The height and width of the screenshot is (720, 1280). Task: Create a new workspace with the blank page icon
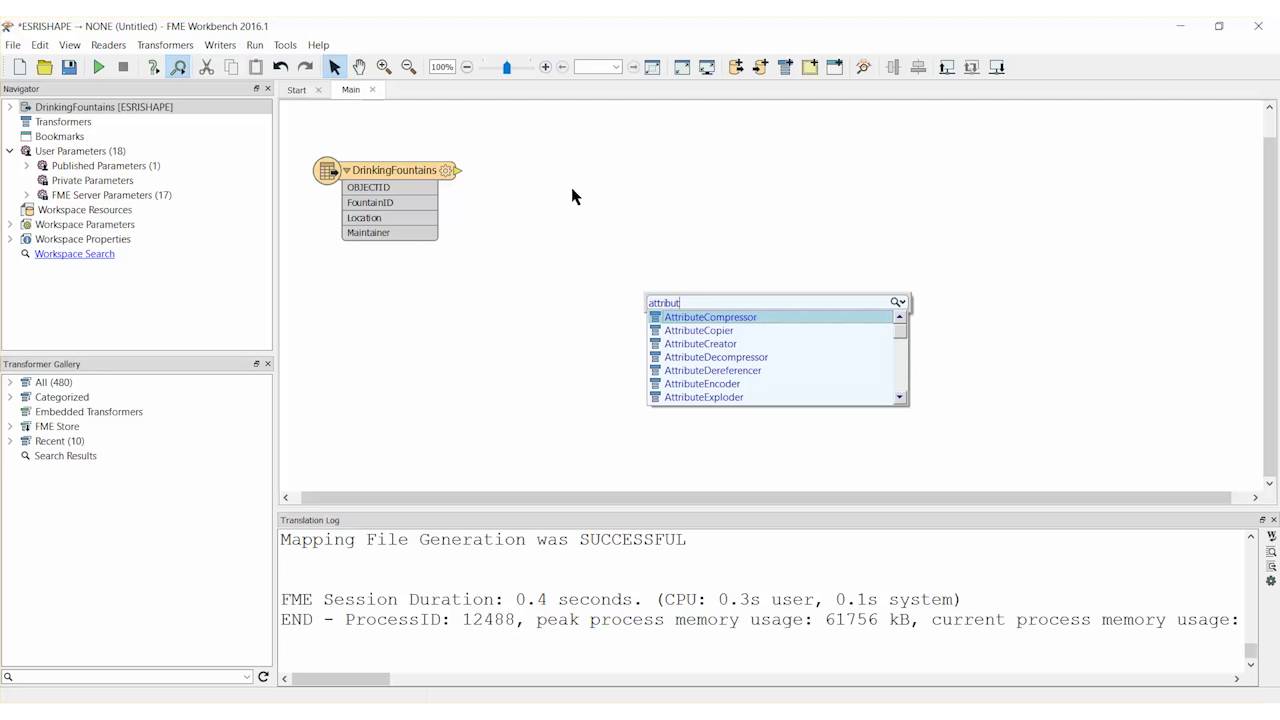(20, 67)
